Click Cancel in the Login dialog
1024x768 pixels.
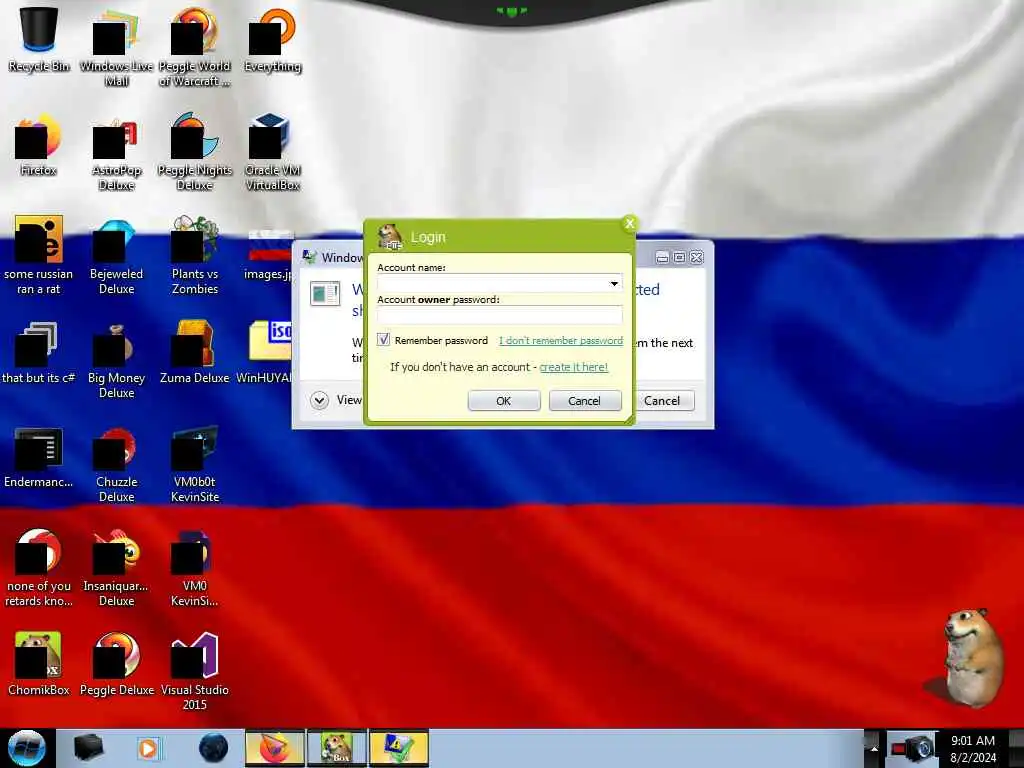pos(584,401)
